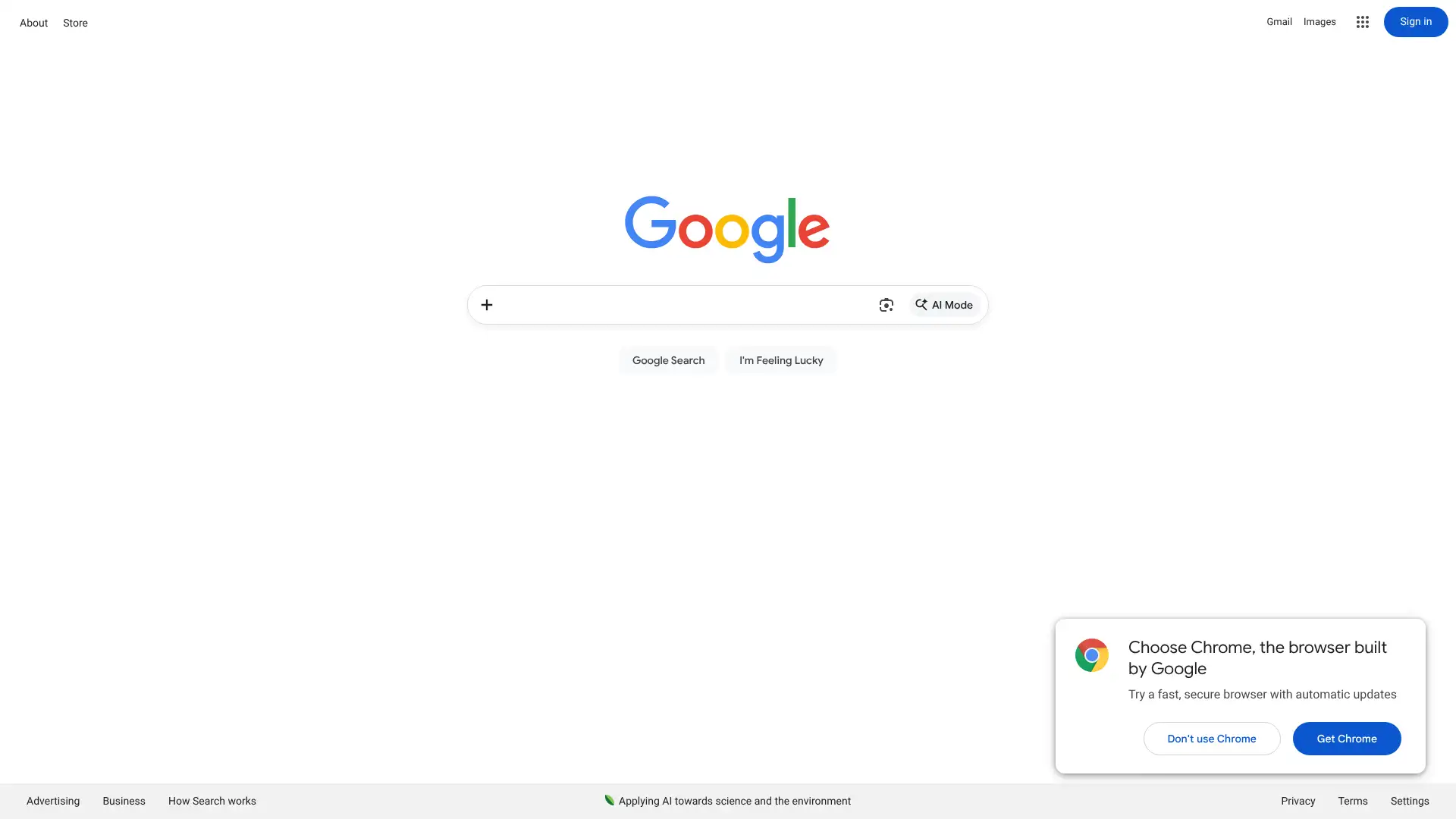Click the AI Mode sparkle search icon
This screenshot has width=1456, height=819.
[x=921, y=305]
